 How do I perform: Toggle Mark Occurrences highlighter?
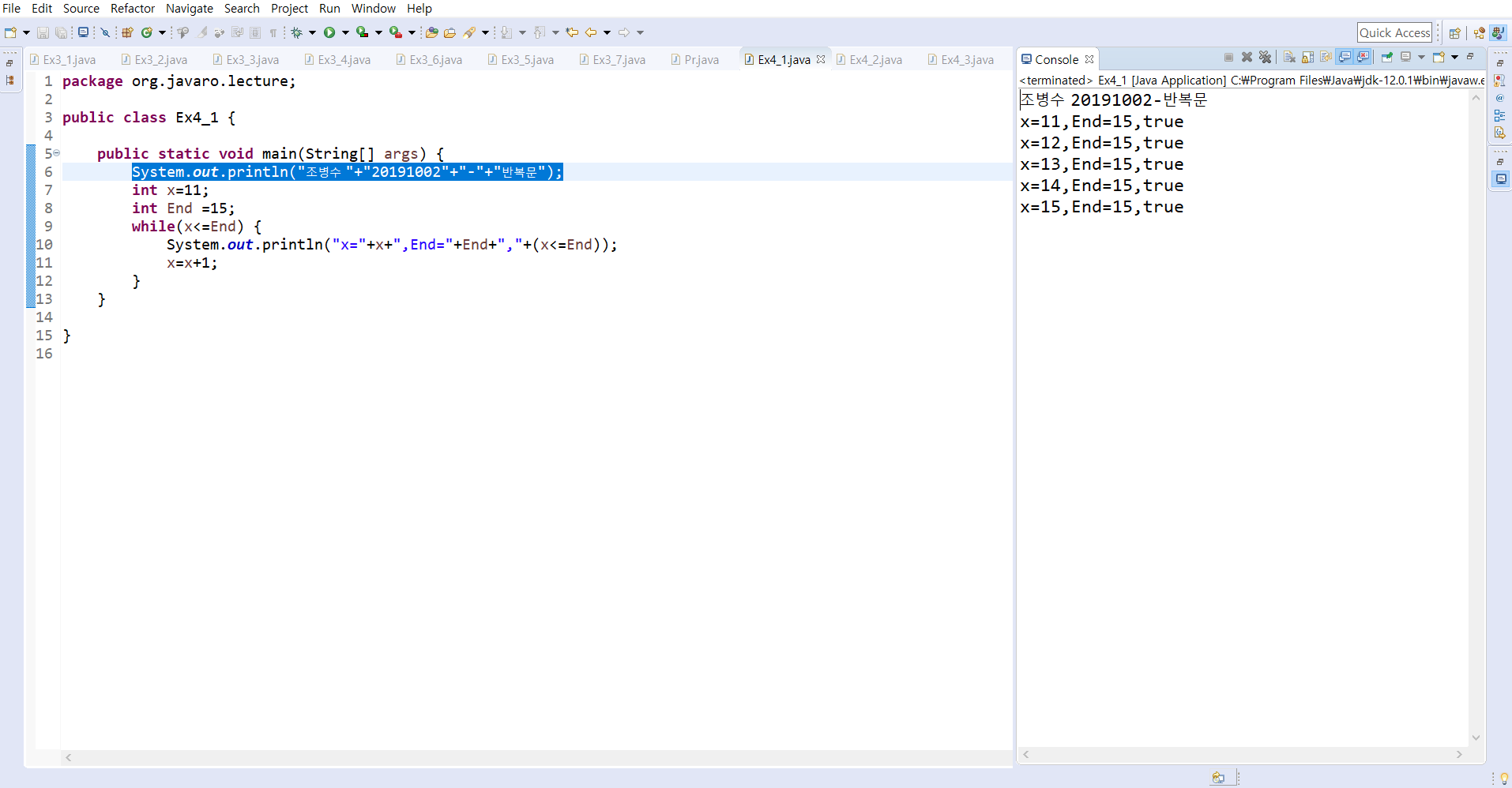coord(201,32)
